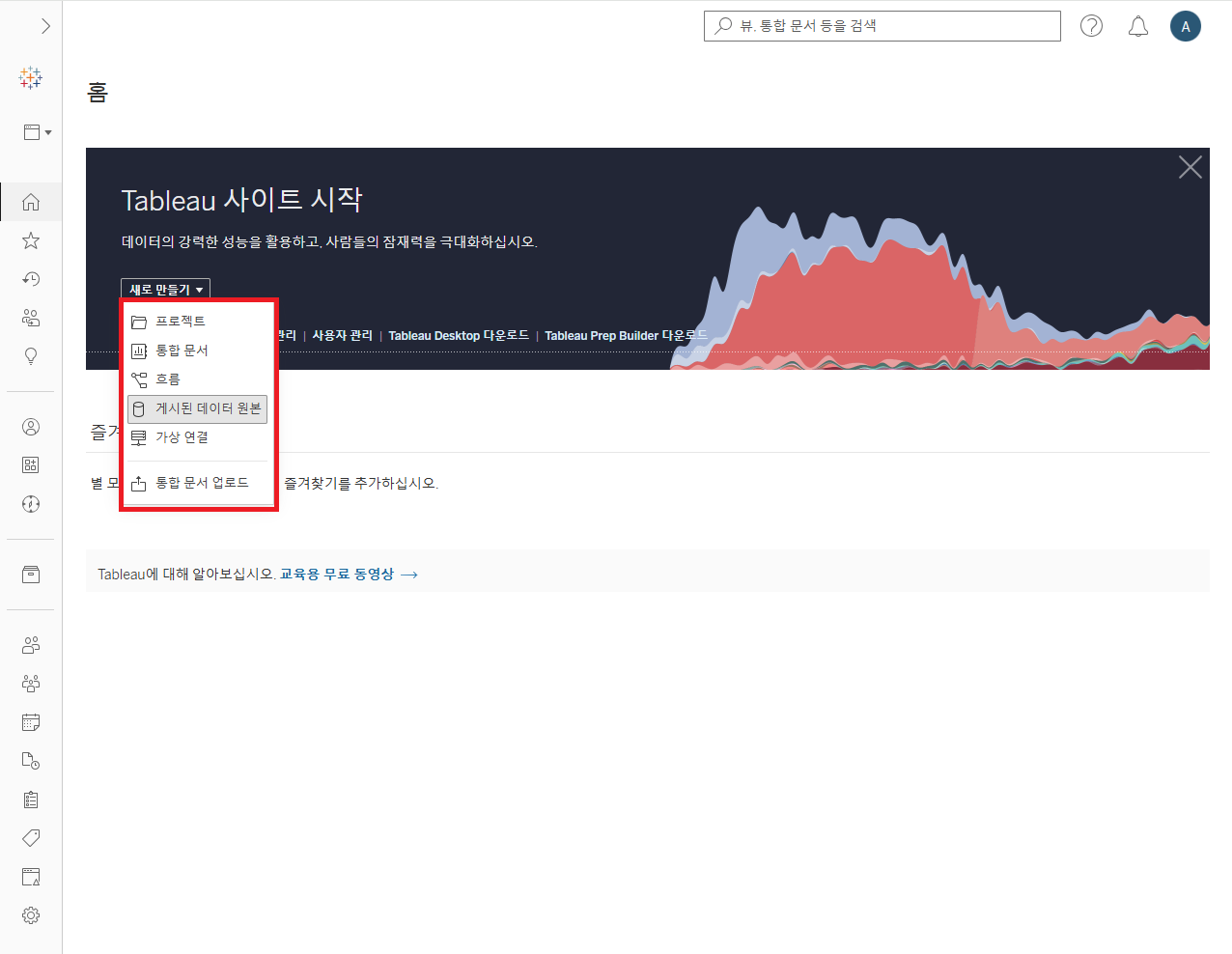This screenshot has height=954, width=1232.
Task: Click the Tableau logo in the sidebar
Action: [31, 78]
